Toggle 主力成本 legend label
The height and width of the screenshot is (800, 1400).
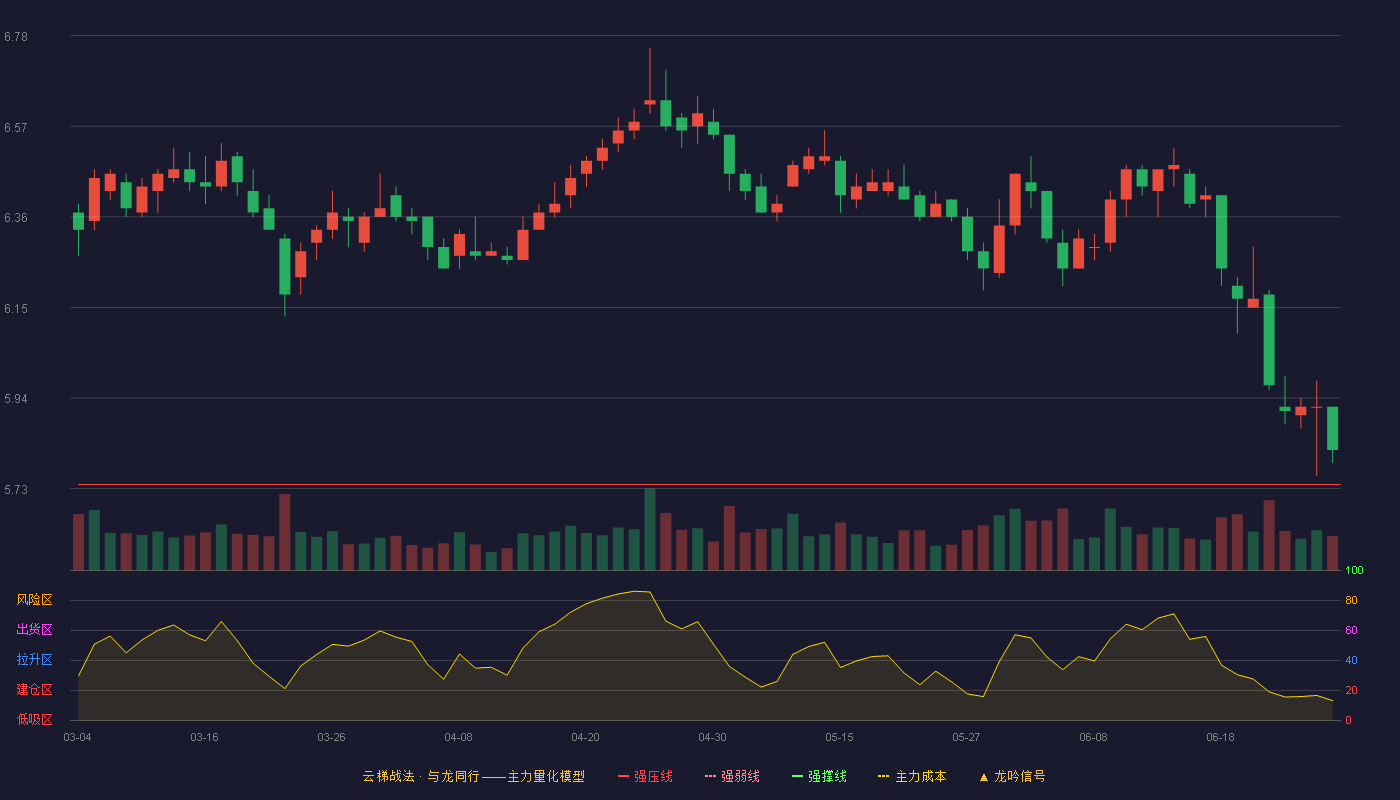(920, 776)
